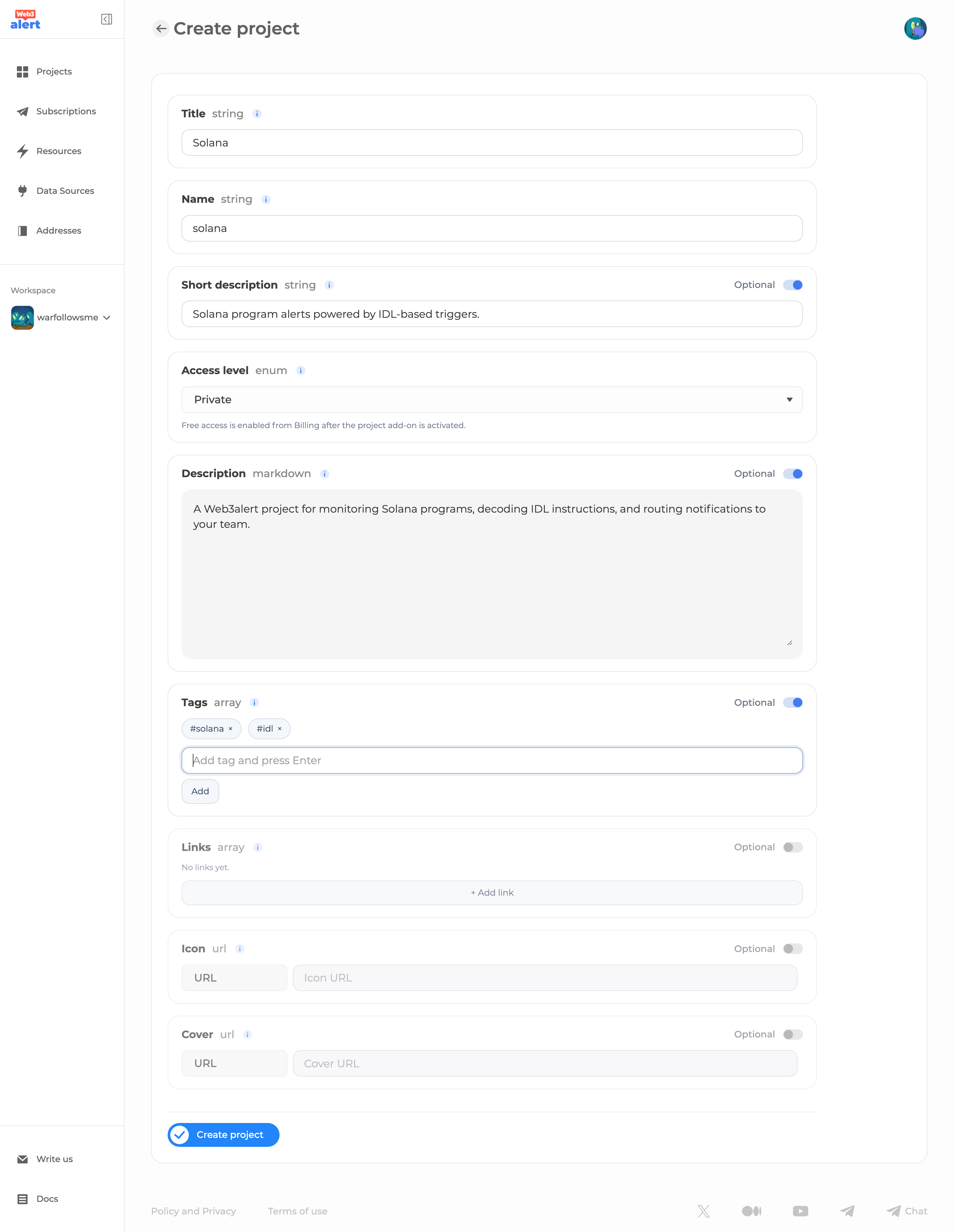Focus the Short description input
This screenshot has height=1232, width=954.
point(492,314)
